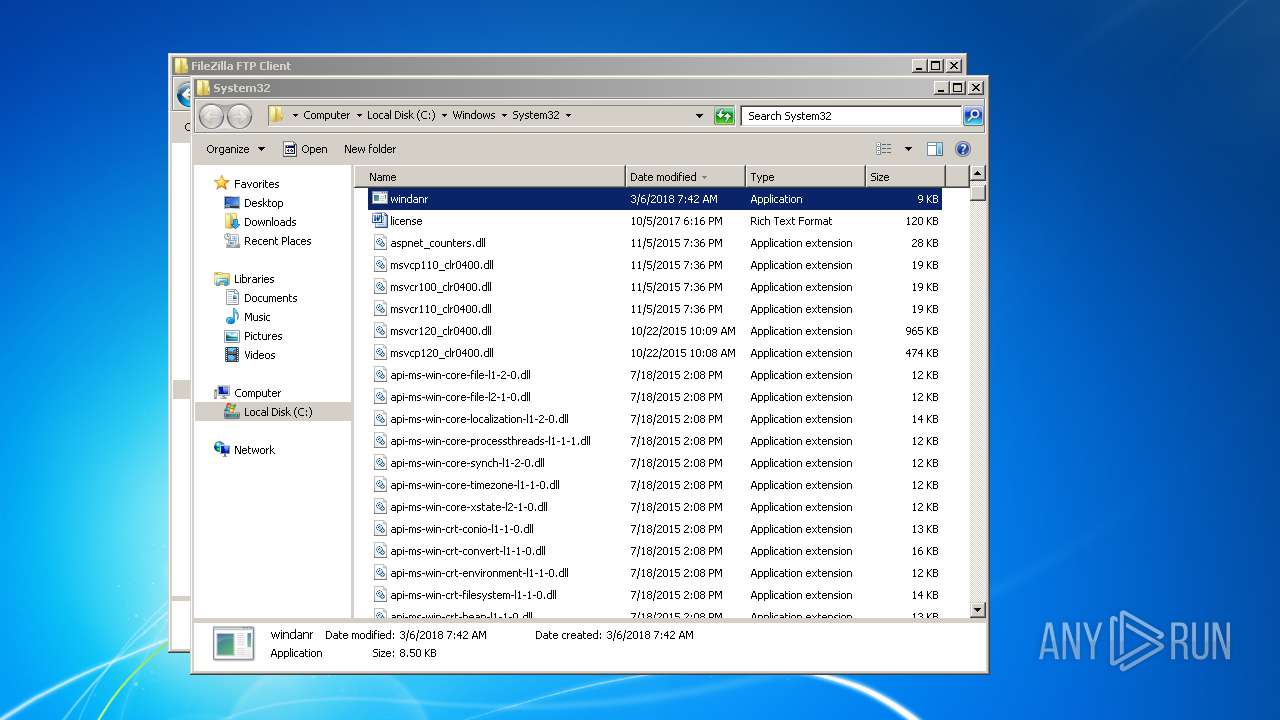Click the Open toolbar icon
This screenshot has height=720, width=1280.
click(290, 149)
